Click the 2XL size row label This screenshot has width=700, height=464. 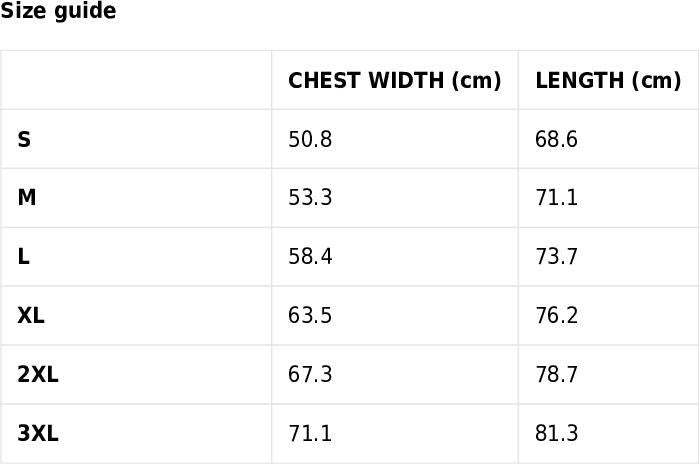pyautogui.click(x=38, y=375)
